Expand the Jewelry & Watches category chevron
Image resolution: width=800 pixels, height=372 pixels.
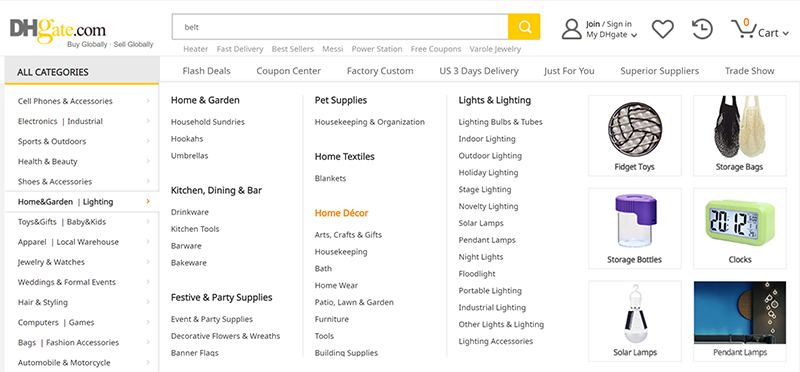click(x=148, y=262)
